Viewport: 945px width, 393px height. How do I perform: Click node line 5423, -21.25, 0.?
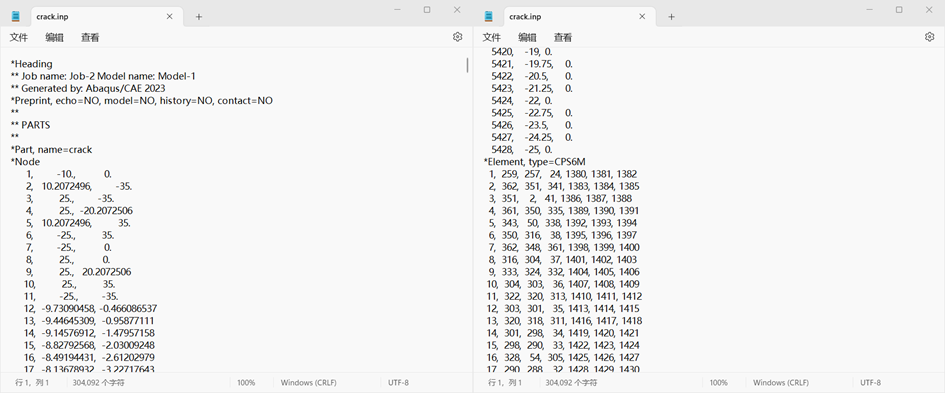tap(532, 89)
